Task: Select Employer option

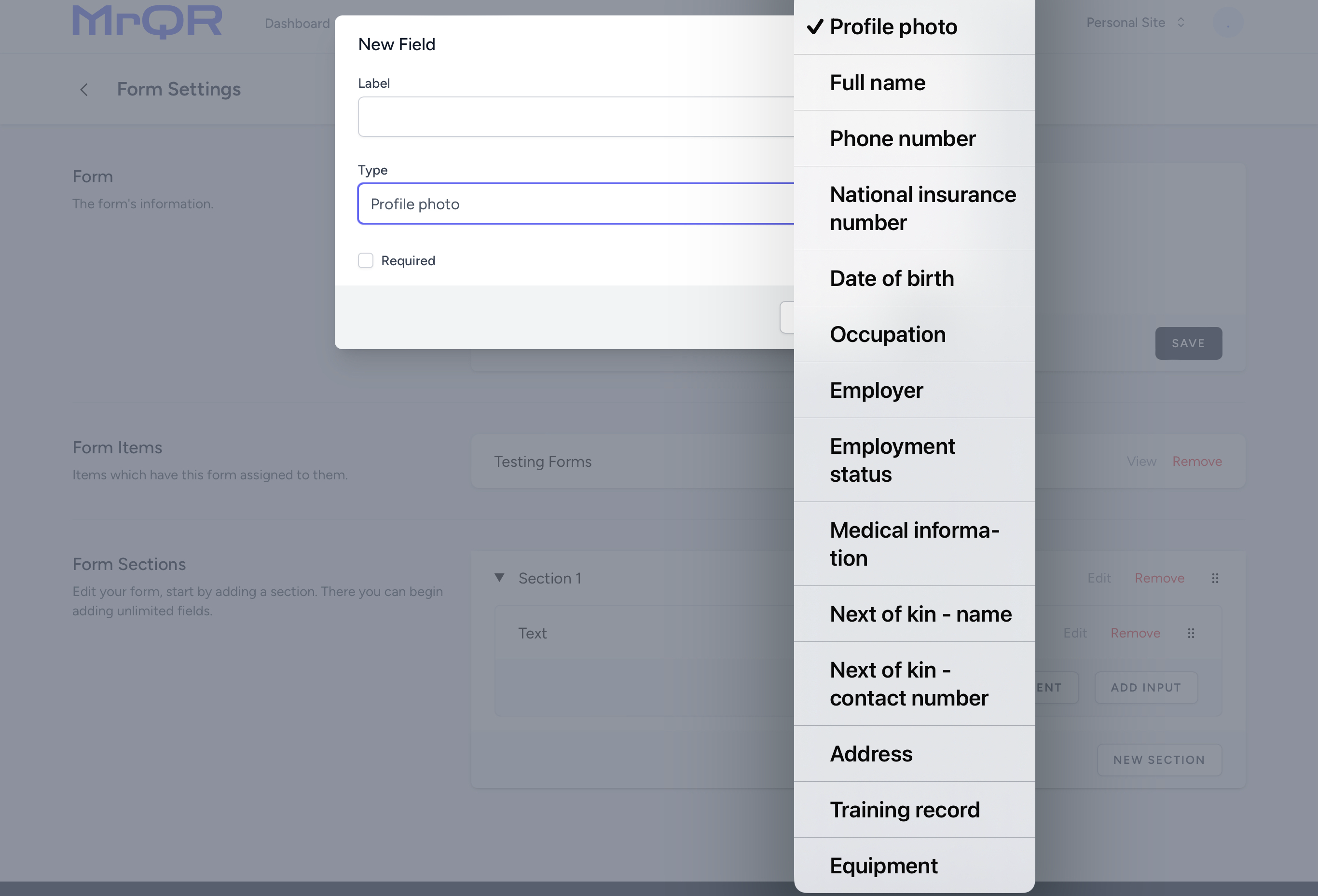Action: [x=914, y=391]
